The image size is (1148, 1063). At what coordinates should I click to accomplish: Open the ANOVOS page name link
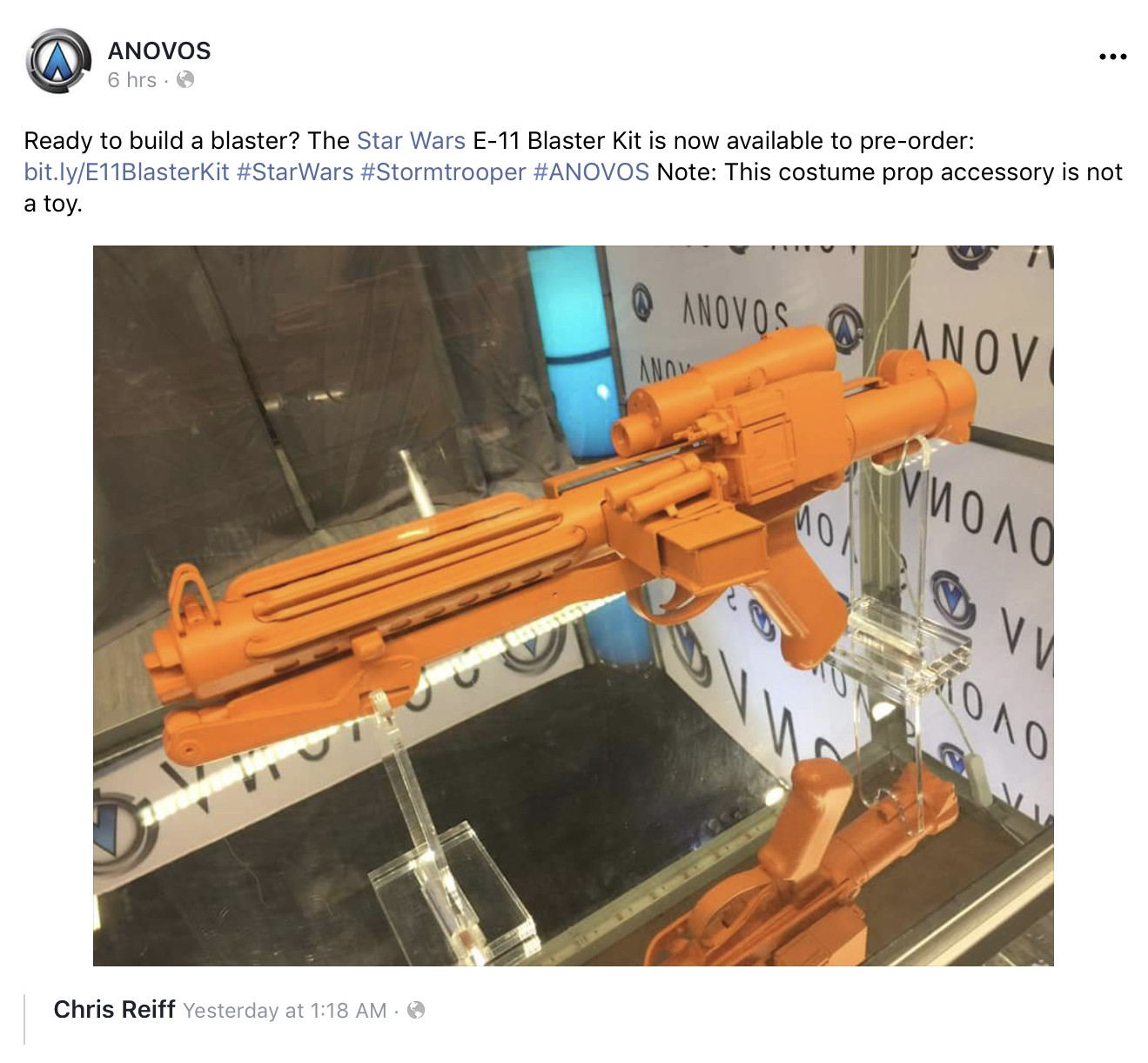tap(159, 50)
